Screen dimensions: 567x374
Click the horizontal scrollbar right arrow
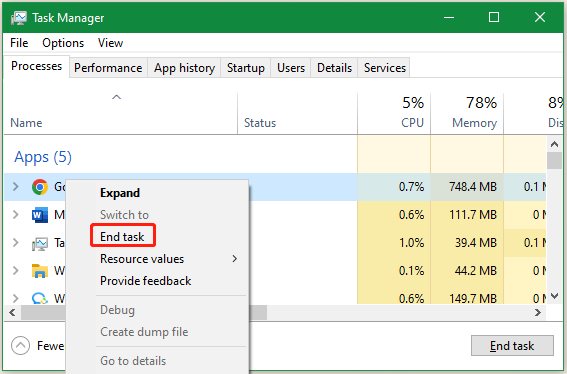538,313
